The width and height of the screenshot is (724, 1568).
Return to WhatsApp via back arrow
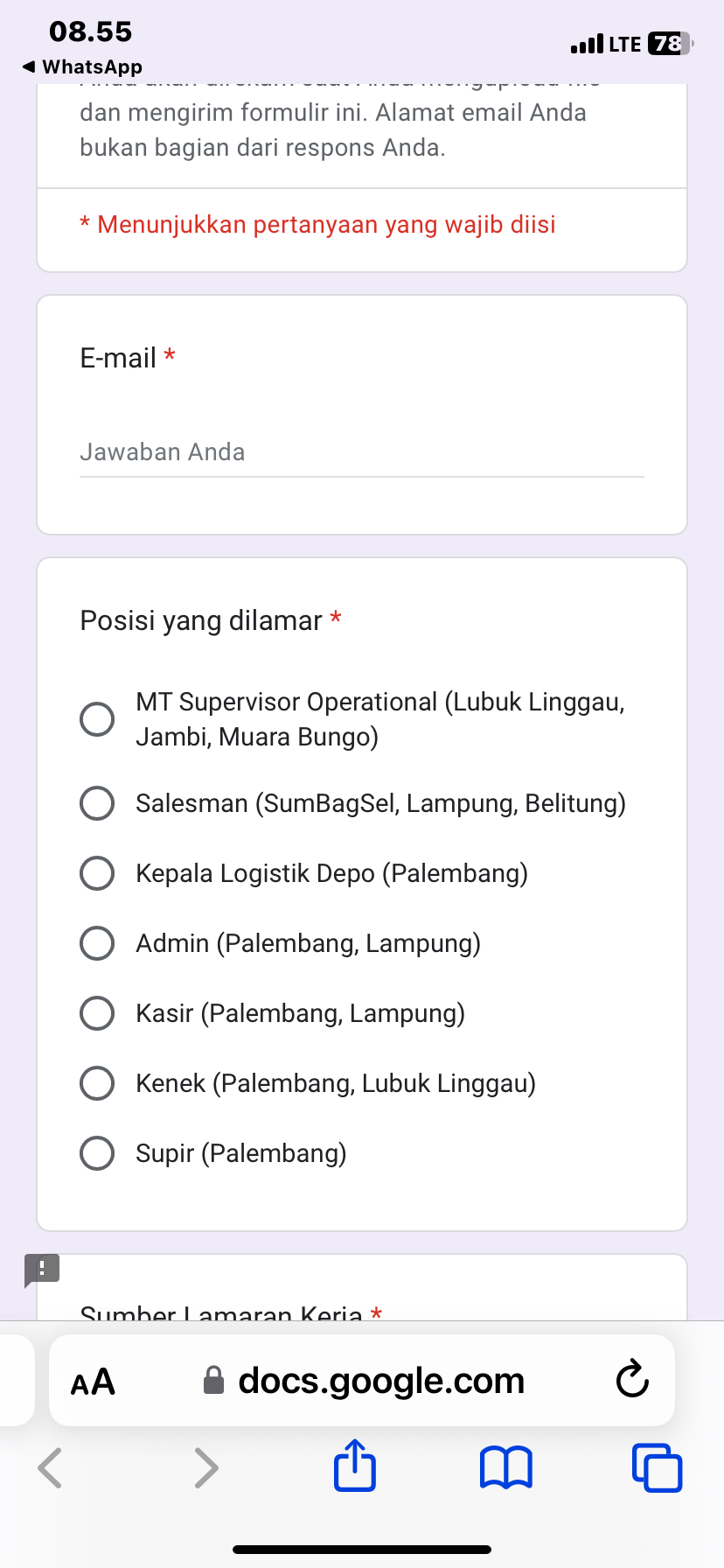point(30,66)
